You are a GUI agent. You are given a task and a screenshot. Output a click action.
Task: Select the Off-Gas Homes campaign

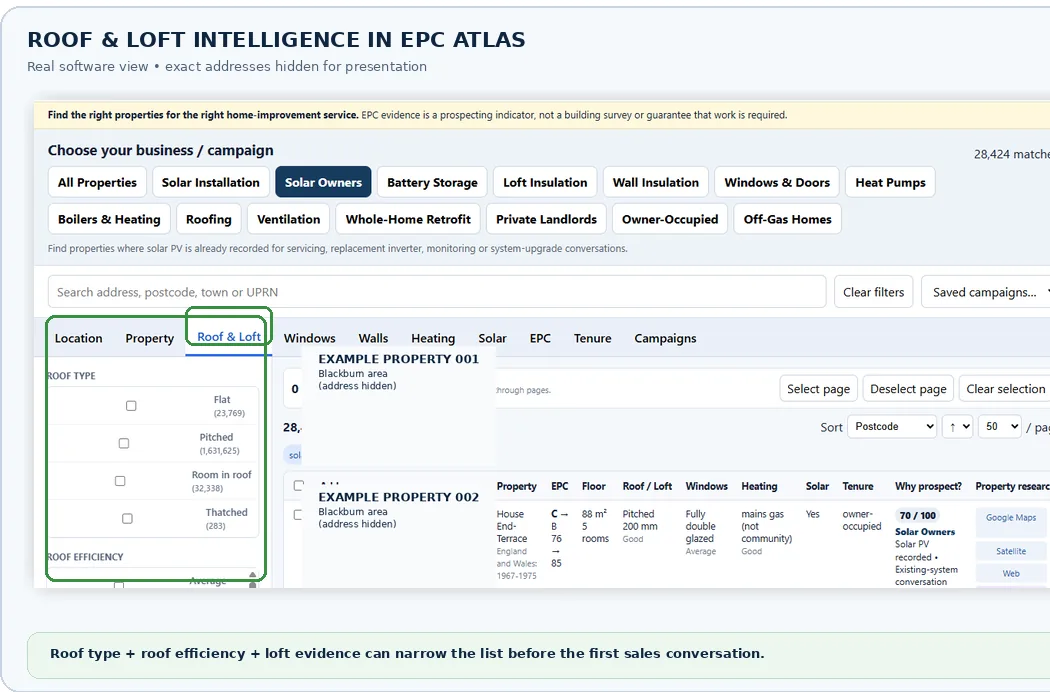[x=788, y=219]
